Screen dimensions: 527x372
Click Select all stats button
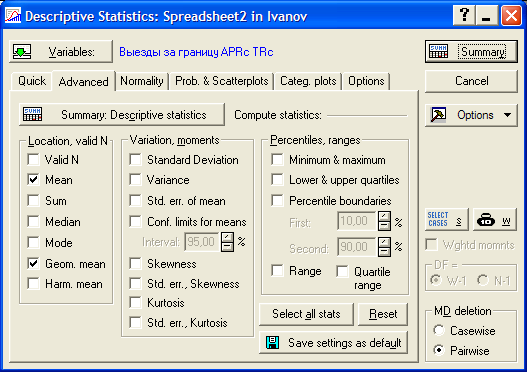[x=306, y=314]
